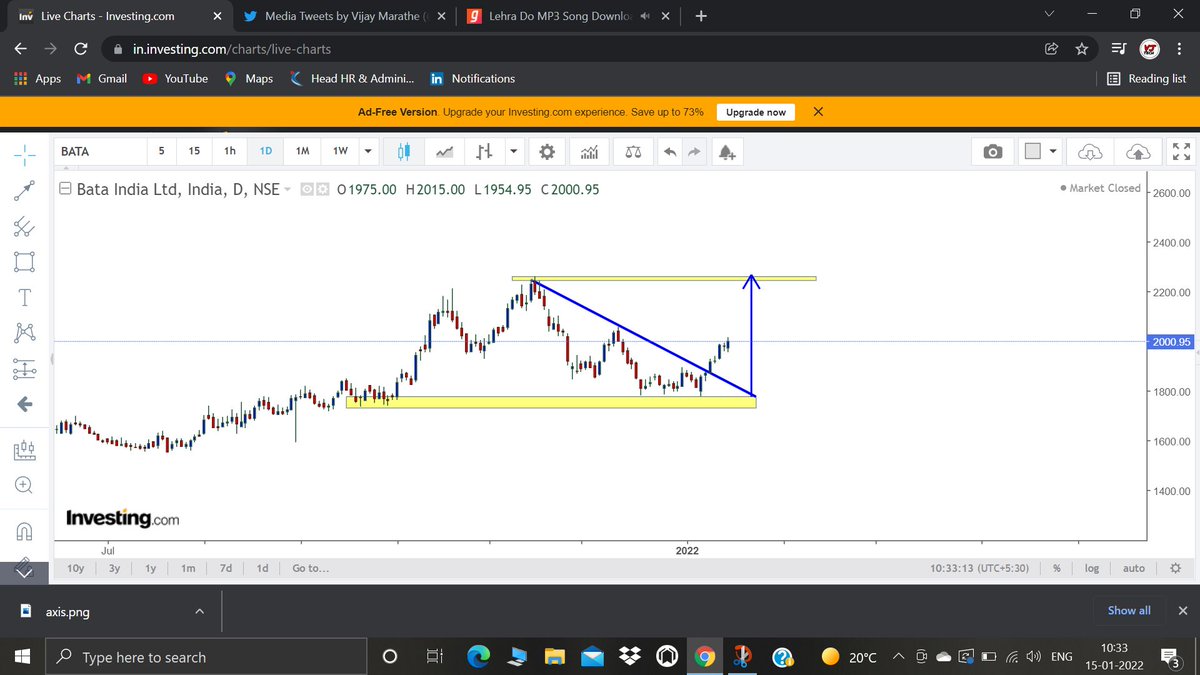Load chart layout from cloud
The image size is (1200, 675).
1091,151
